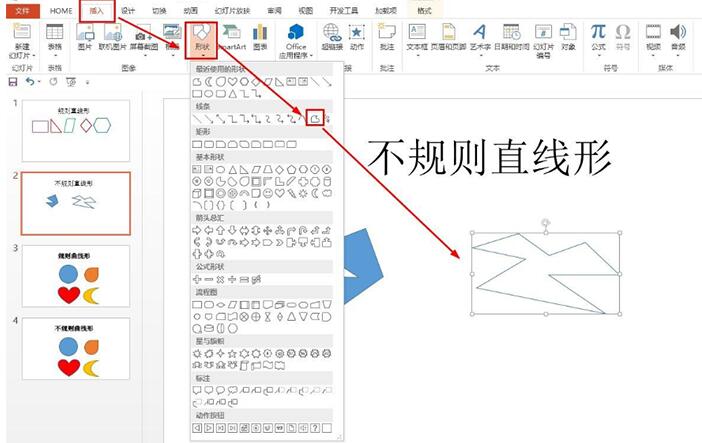Image resolution: width=702 pixels, height=443 pixels.
Task: Select the four-way arrow in the 箭头总汇 section
Action: pos(268,230)
